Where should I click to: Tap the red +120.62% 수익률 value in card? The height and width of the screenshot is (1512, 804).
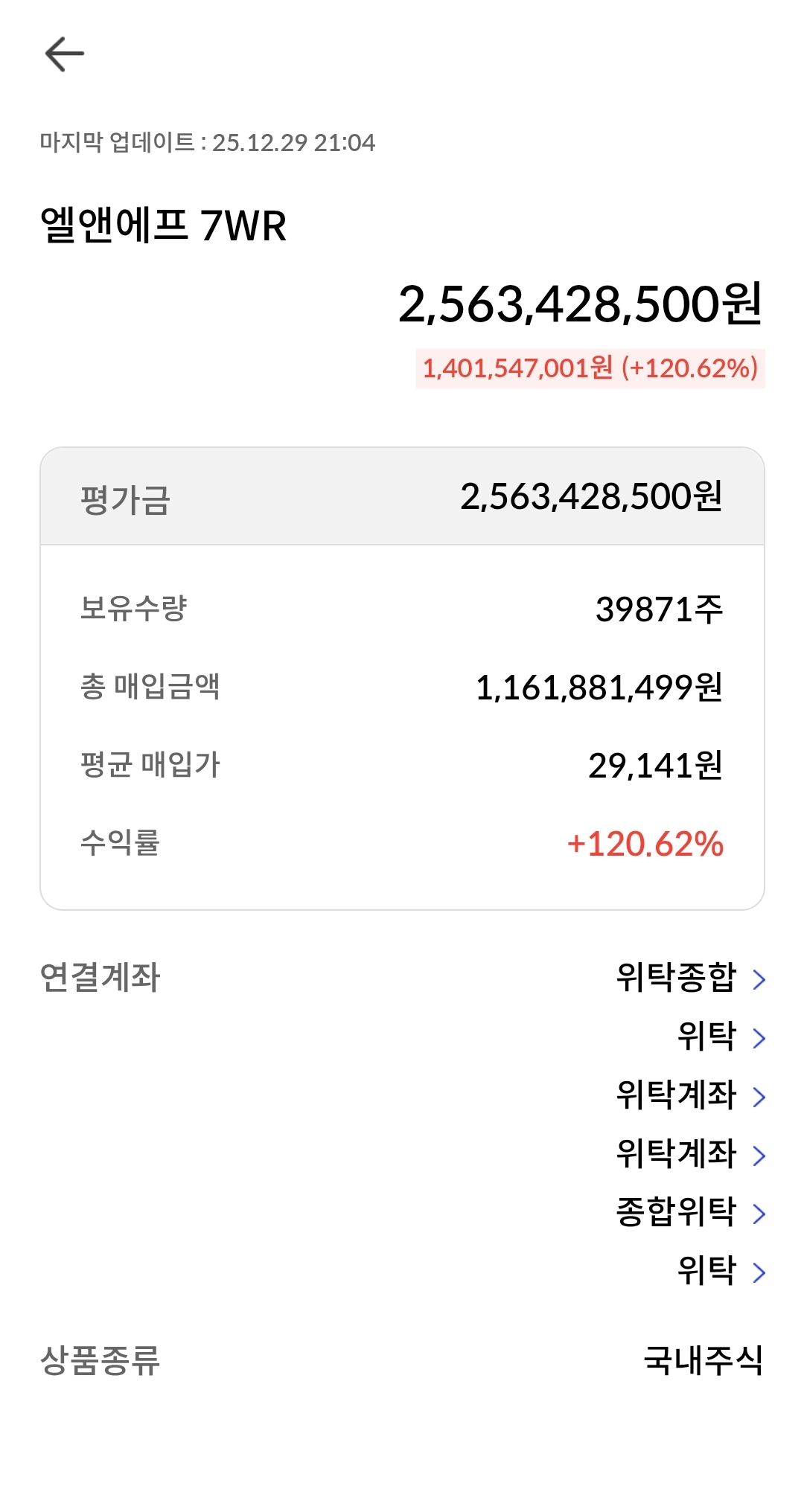[645, 844]
